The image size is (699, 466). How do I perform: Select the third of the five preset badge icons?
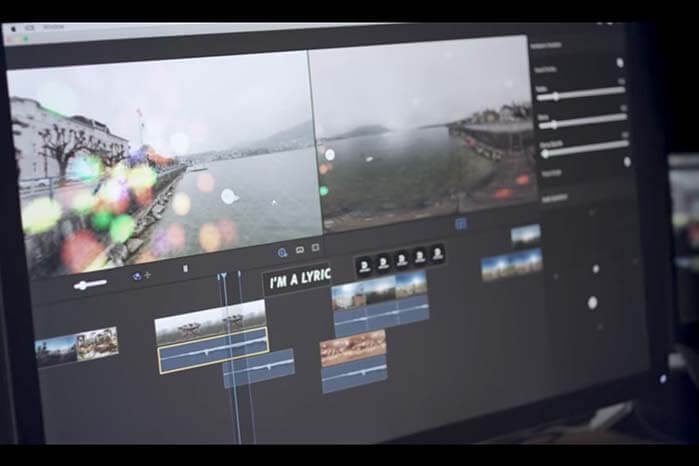pyautogui.click(x=402, y=260)
